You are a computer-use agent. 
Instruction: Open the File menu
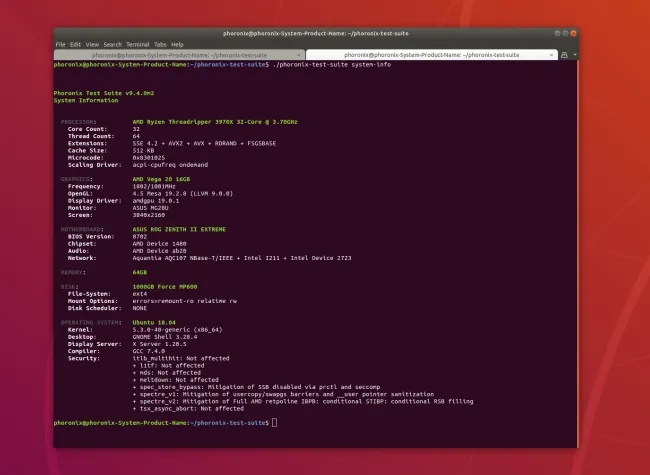coord(61,44)
